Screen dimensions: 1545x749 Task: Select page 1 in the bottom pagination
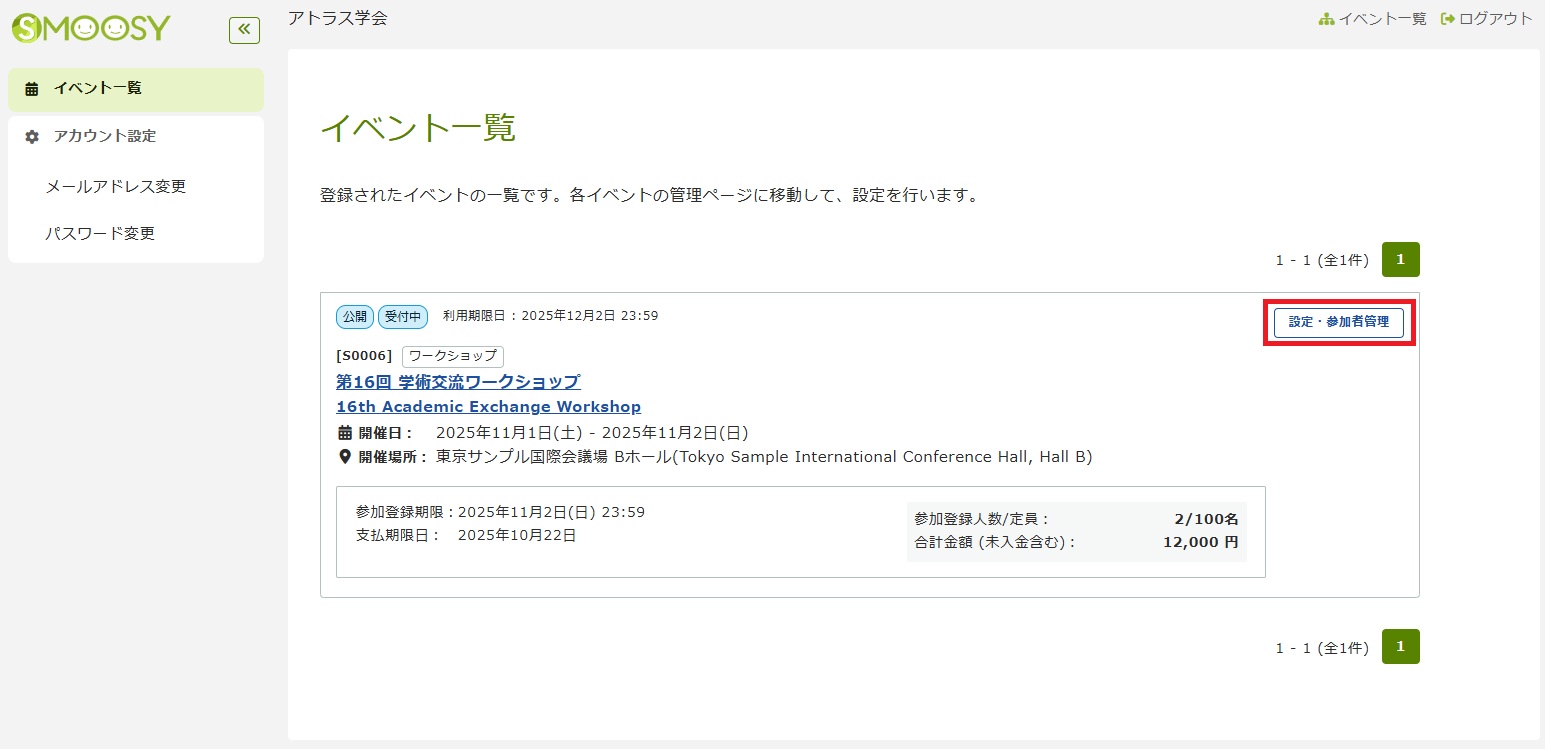pos(1400,646)
